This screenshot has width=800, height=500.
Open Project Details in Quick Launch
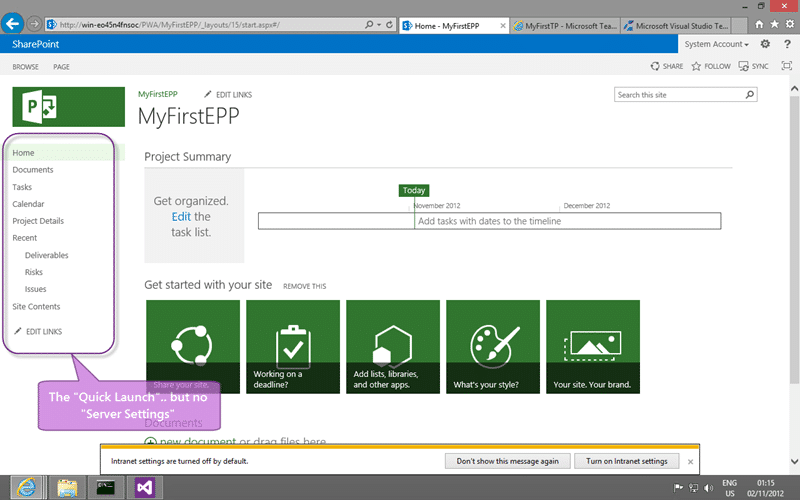click(x=38, y=221)
